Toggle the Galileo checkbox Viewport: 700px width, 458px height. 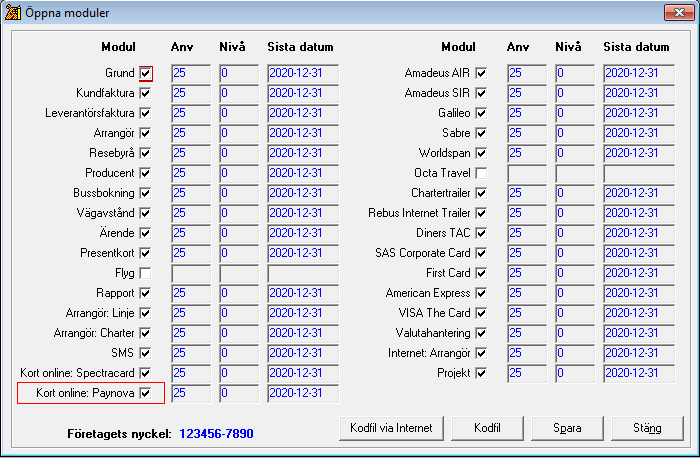[481, 113]
